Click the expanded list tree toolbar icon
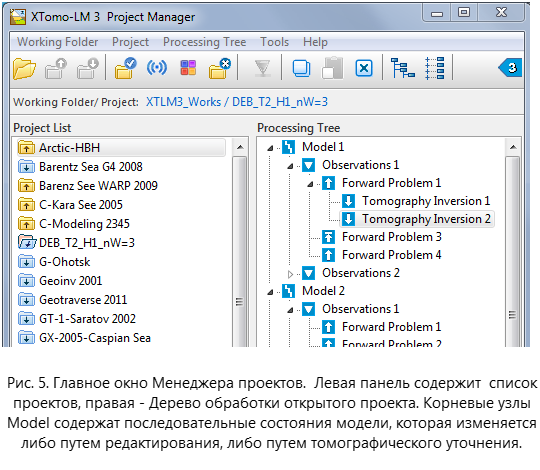This screenshot has width=540, height=470. point(435,68)
